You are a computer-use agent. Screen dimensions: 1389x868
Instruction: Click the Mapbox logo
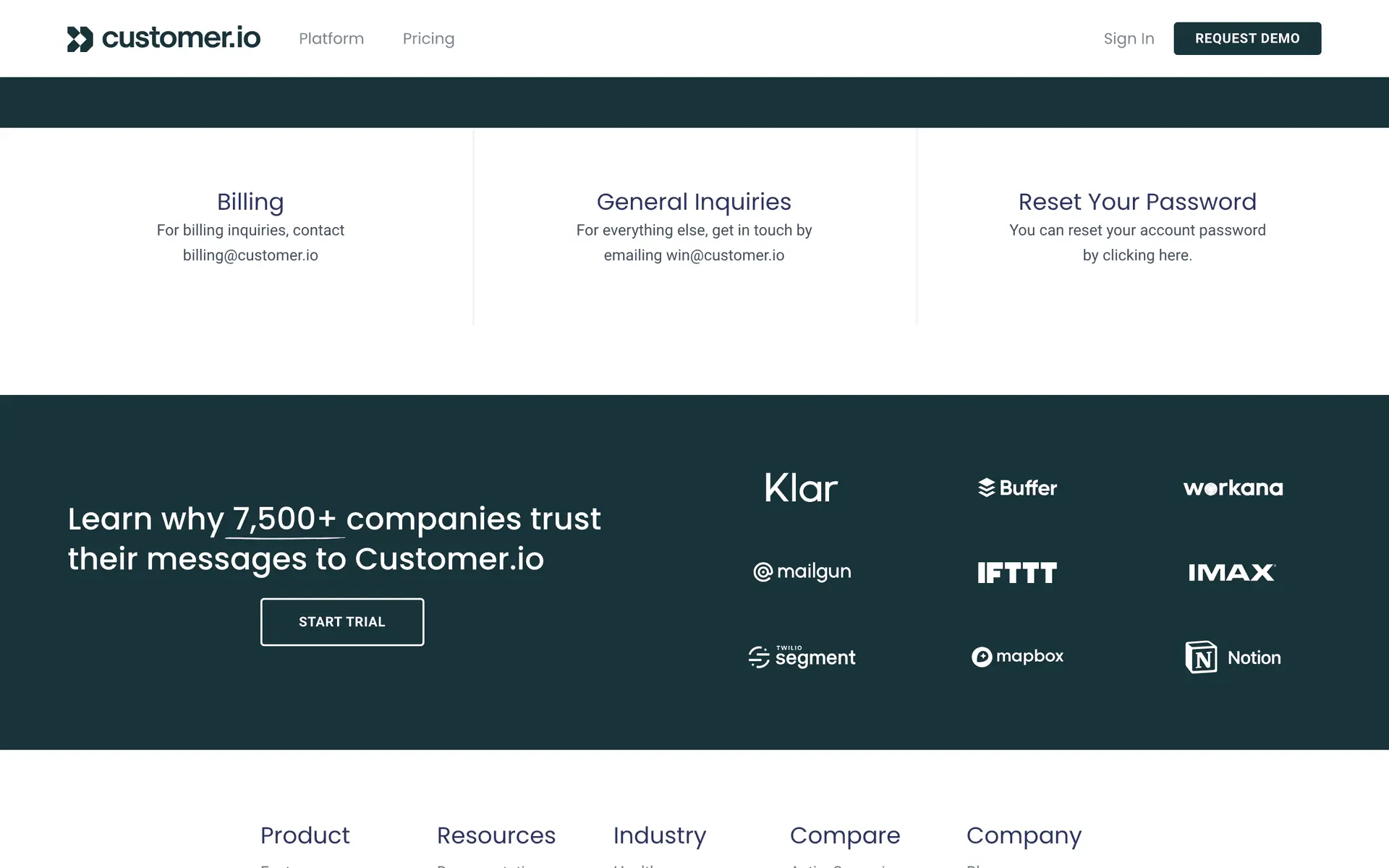click(1017, 657)
